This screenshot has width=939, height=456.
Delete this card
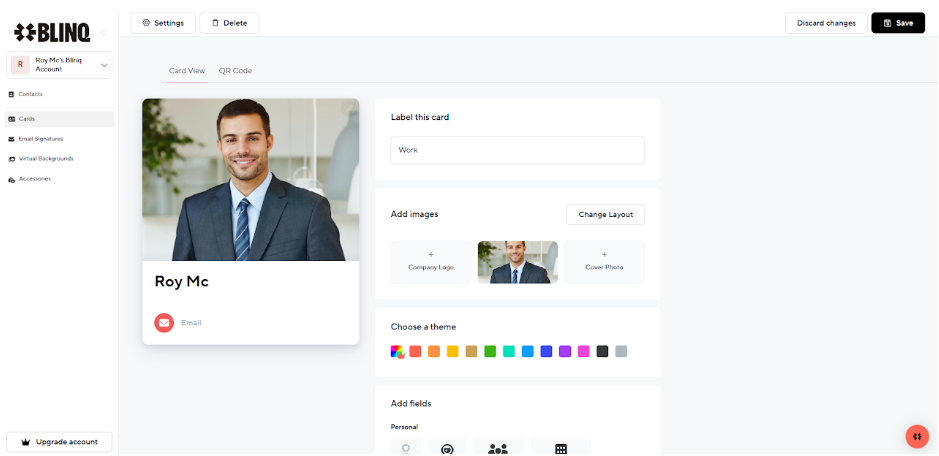(229, 23)
